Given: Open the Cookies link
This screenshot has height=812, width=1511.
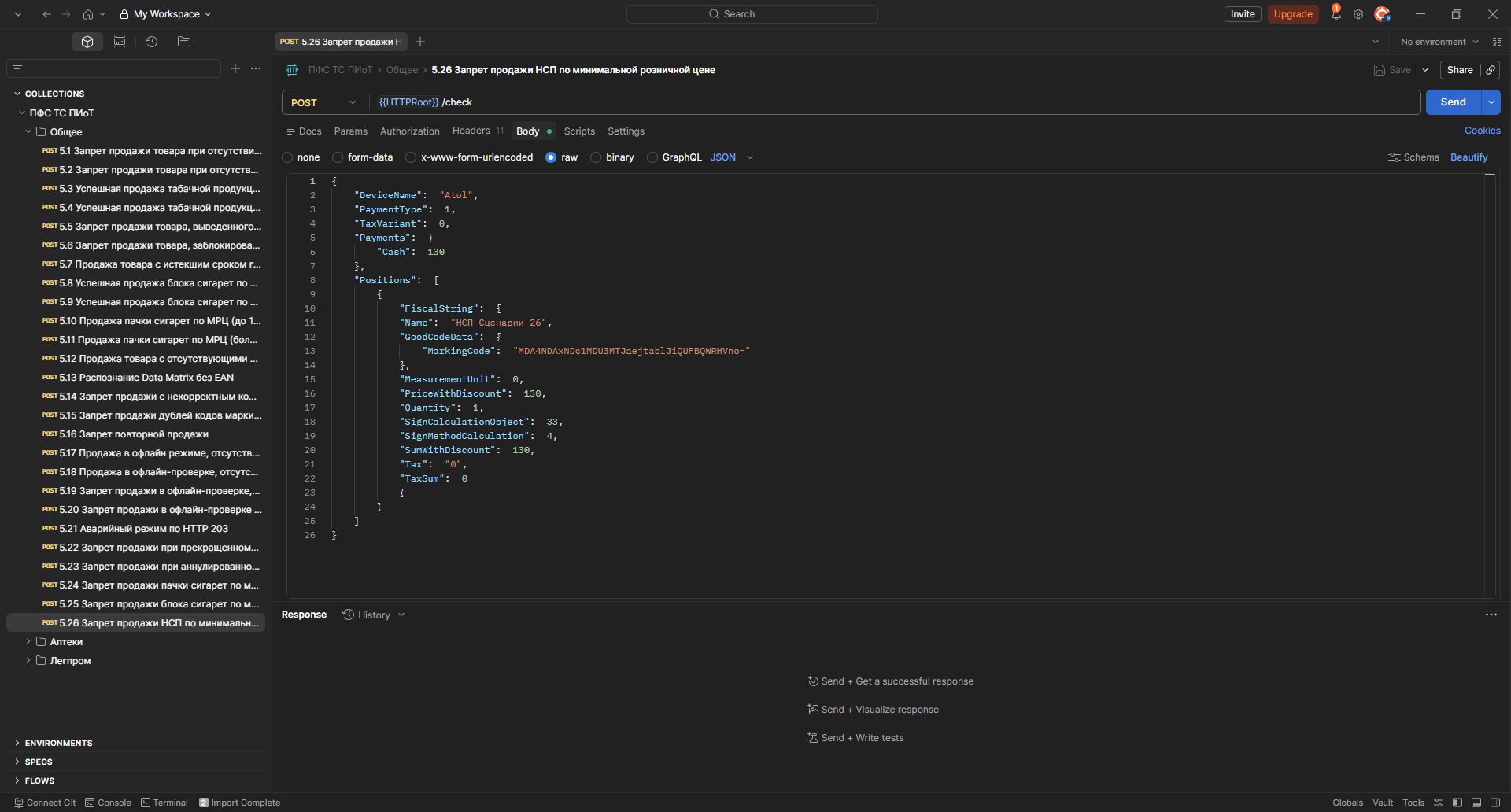Looking at the screenshot, I should pyautogui.click(x=1483, y=131).
